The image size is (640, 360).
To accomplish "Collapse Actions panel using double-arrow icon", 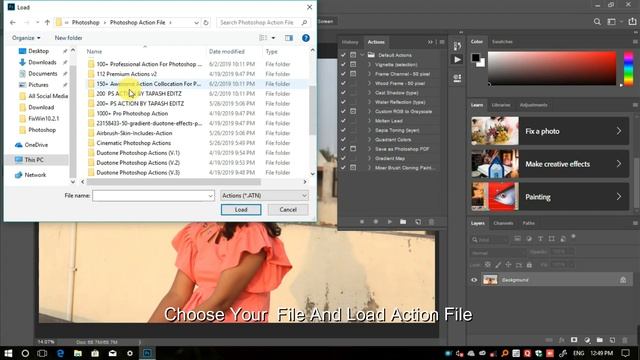I will (x=430, y=42).
